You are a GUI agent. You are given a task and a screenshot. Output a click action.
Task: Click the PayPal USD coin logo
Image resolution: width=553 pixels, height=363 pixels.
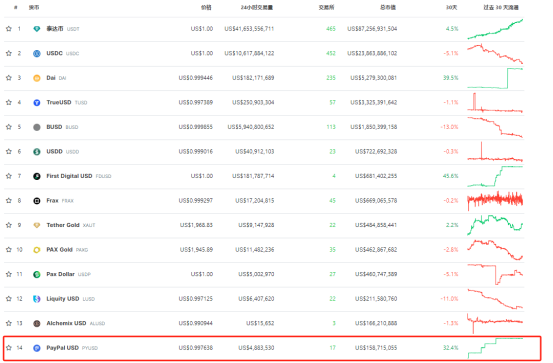click(x=37, y=348)
